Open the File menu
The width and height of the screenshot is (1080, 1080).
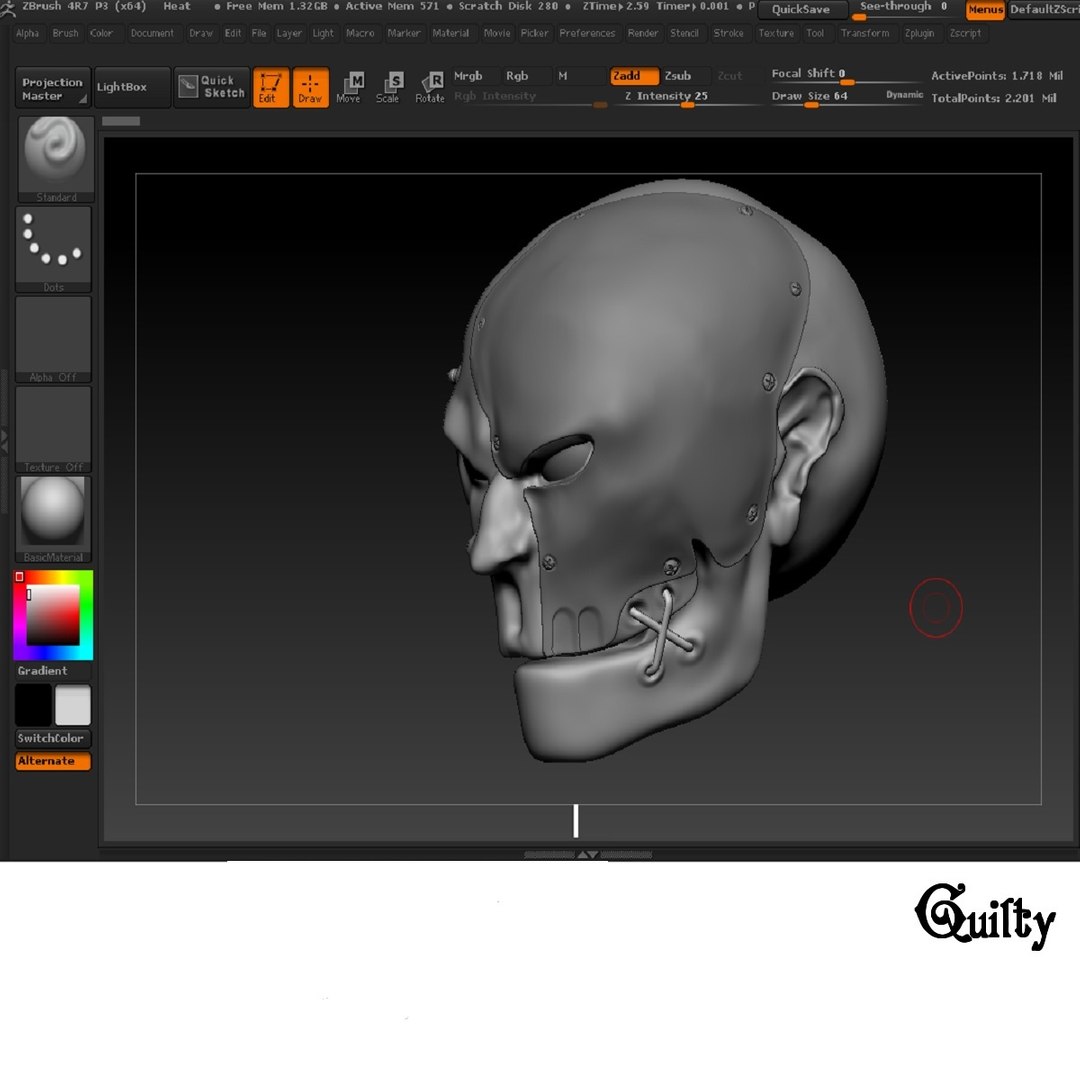tap(259, 33)
